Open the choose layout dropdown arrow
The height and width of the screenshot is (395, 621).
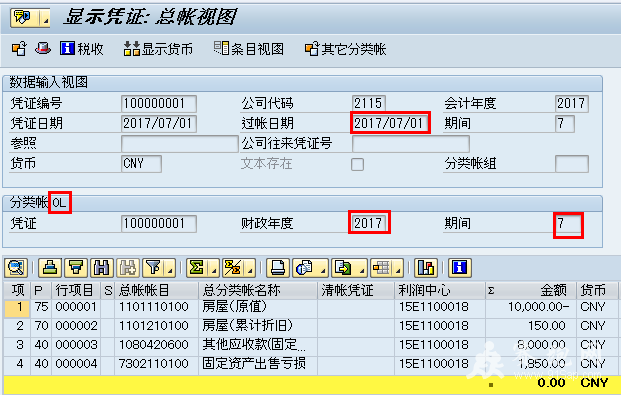[398, 268]
